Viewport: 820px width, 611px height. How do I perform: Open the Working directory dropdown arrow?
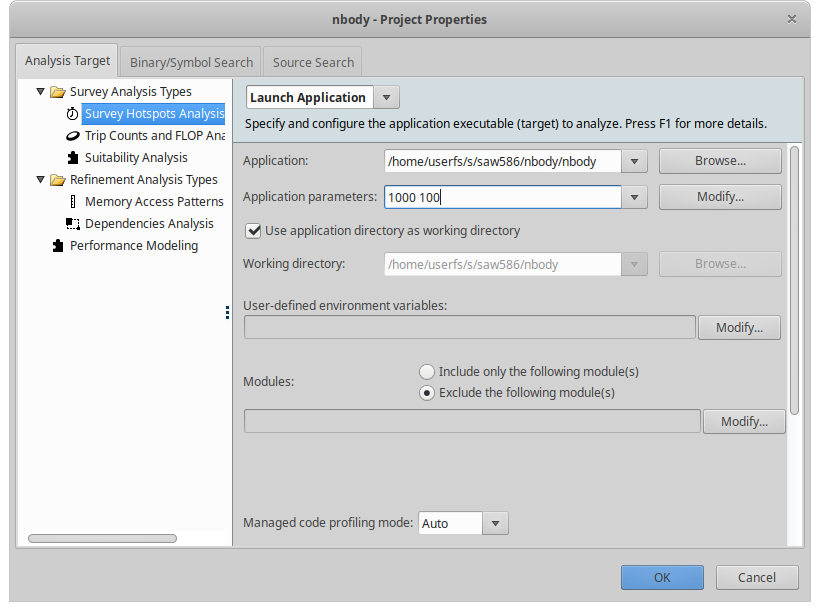coord(634,264)
